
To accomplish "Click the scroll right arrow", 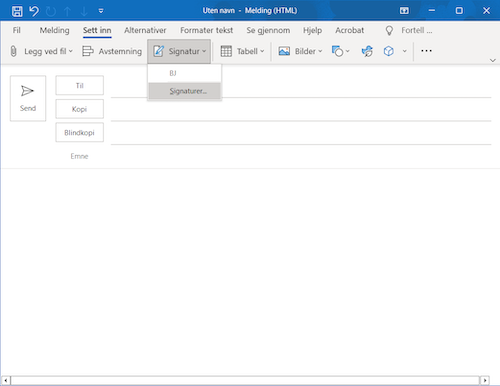I will 485,380.
